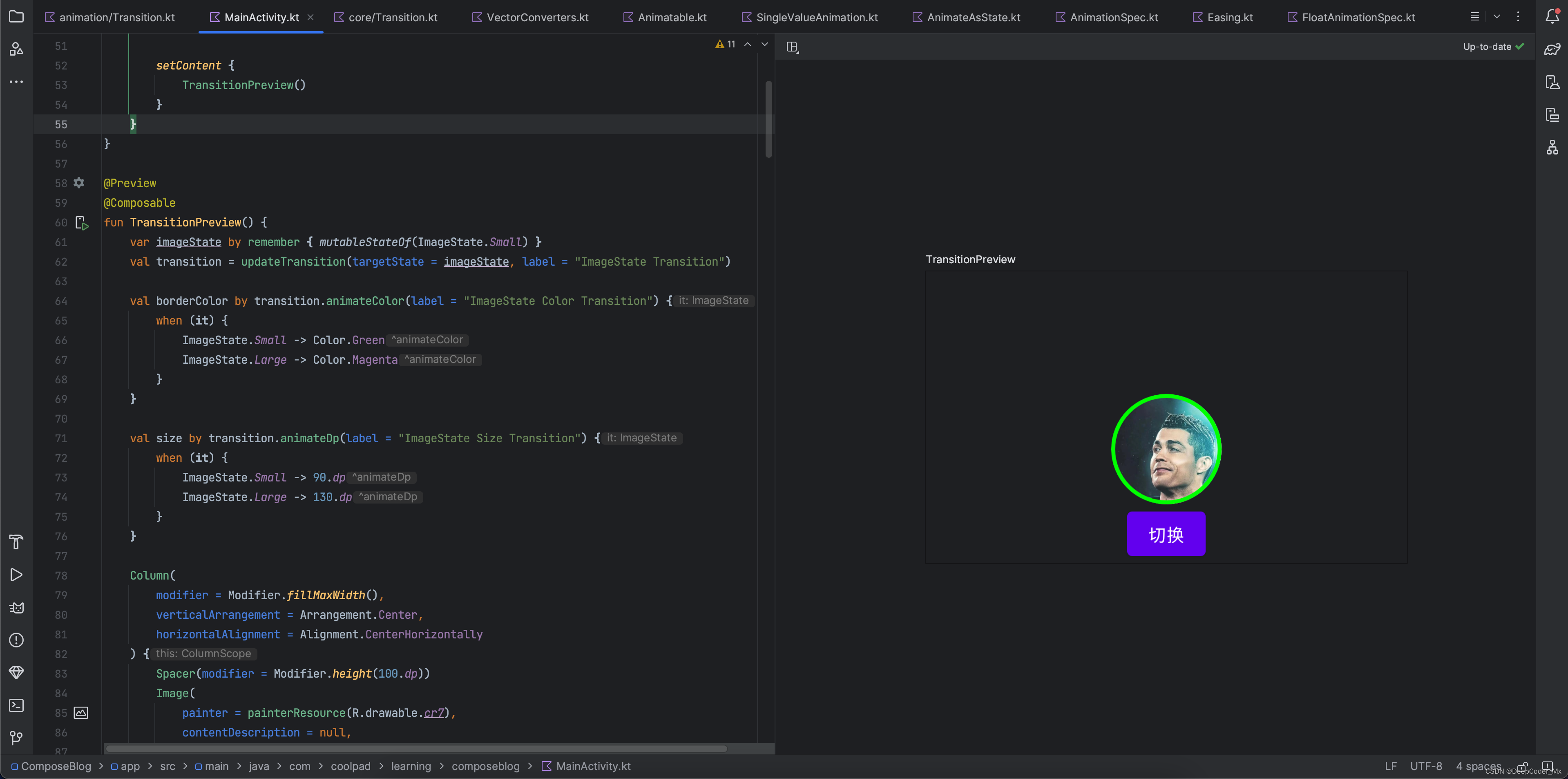Open the Git version control window
This screenshot has height=779, width=1568.
tap(16, 738)
